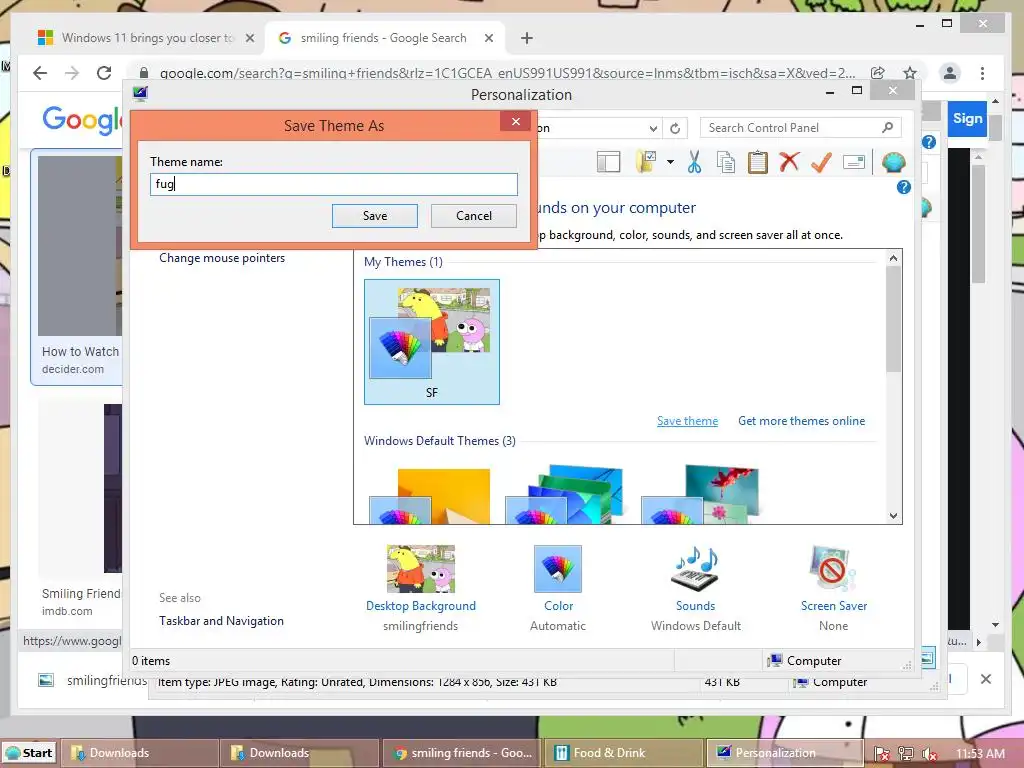This screenshot has height=768, width=1024.
Task: Click the teal shell icon in toolbar
Action: click(x=893, y=161)
